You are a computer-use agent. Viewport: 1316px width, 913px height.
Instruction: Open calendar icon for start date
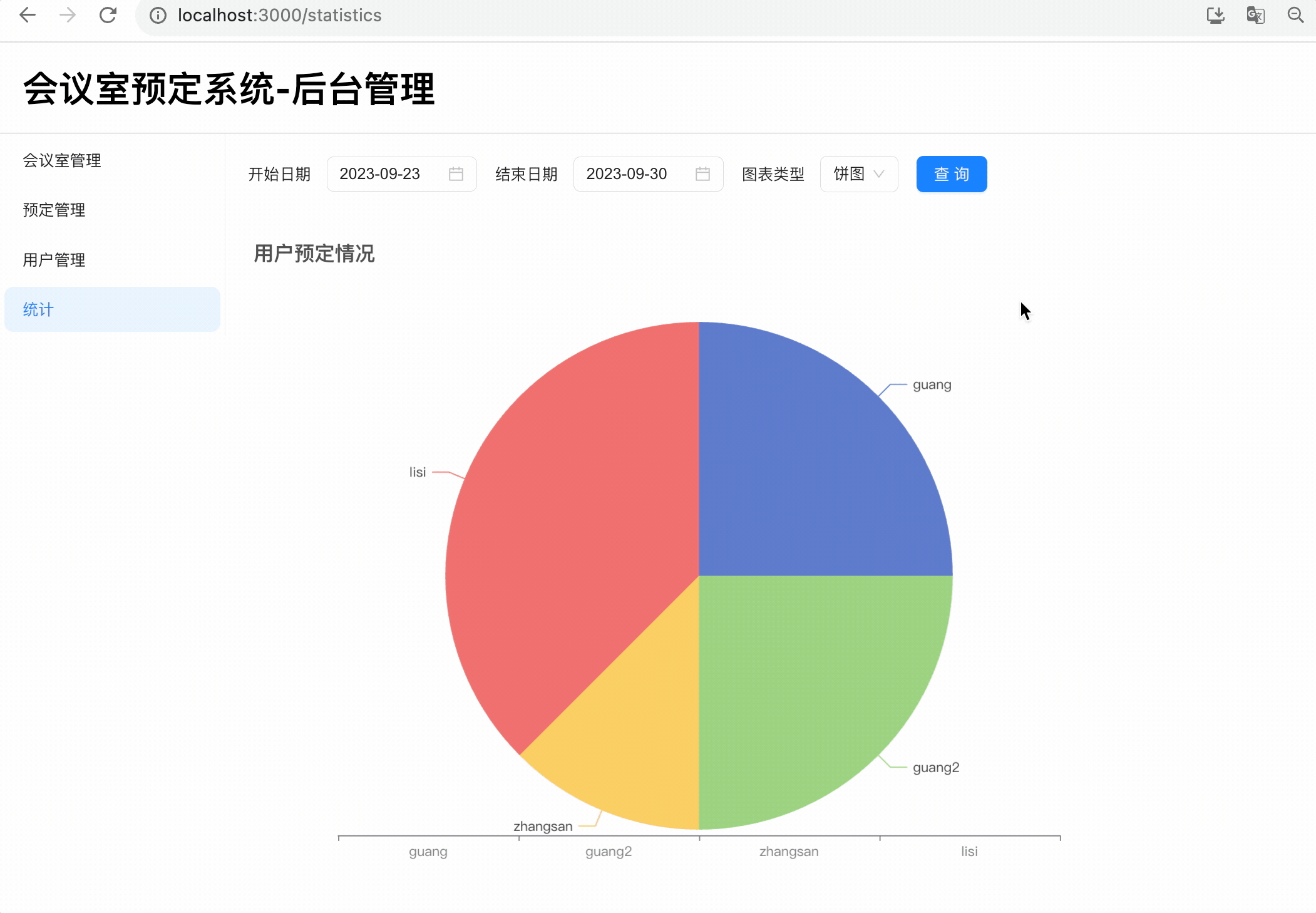coord(456,174)
